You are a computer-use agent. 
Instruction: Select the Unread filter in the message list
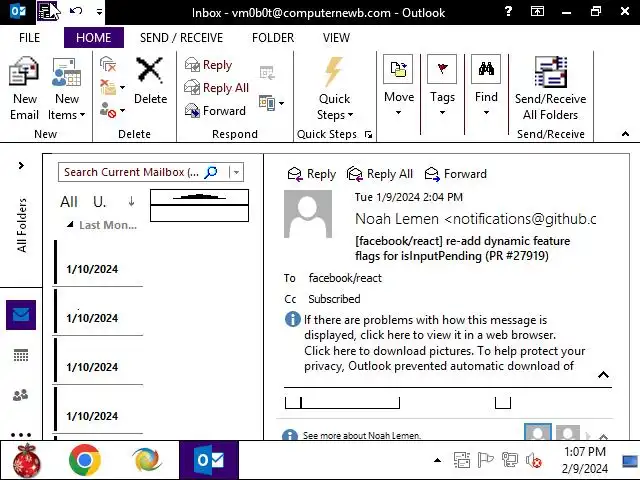click(99, 202)
